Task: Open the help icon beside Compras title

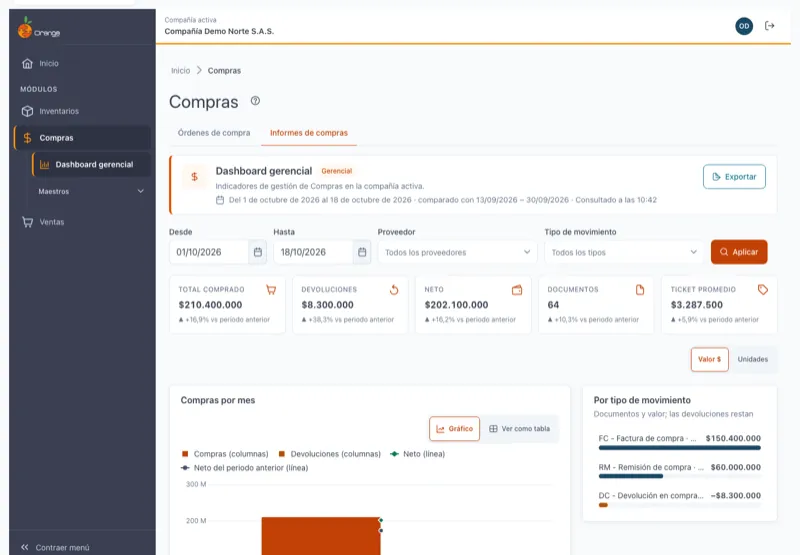Action: pyautogui.click(x=255, y=101)
